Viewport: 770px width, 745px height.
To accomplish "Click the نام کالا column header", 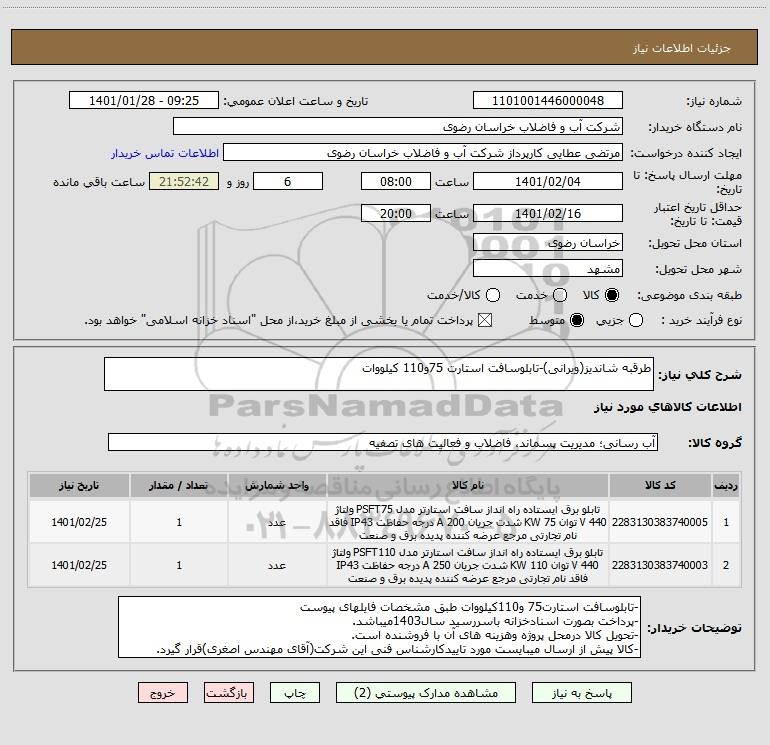I will tap(468, 485).
